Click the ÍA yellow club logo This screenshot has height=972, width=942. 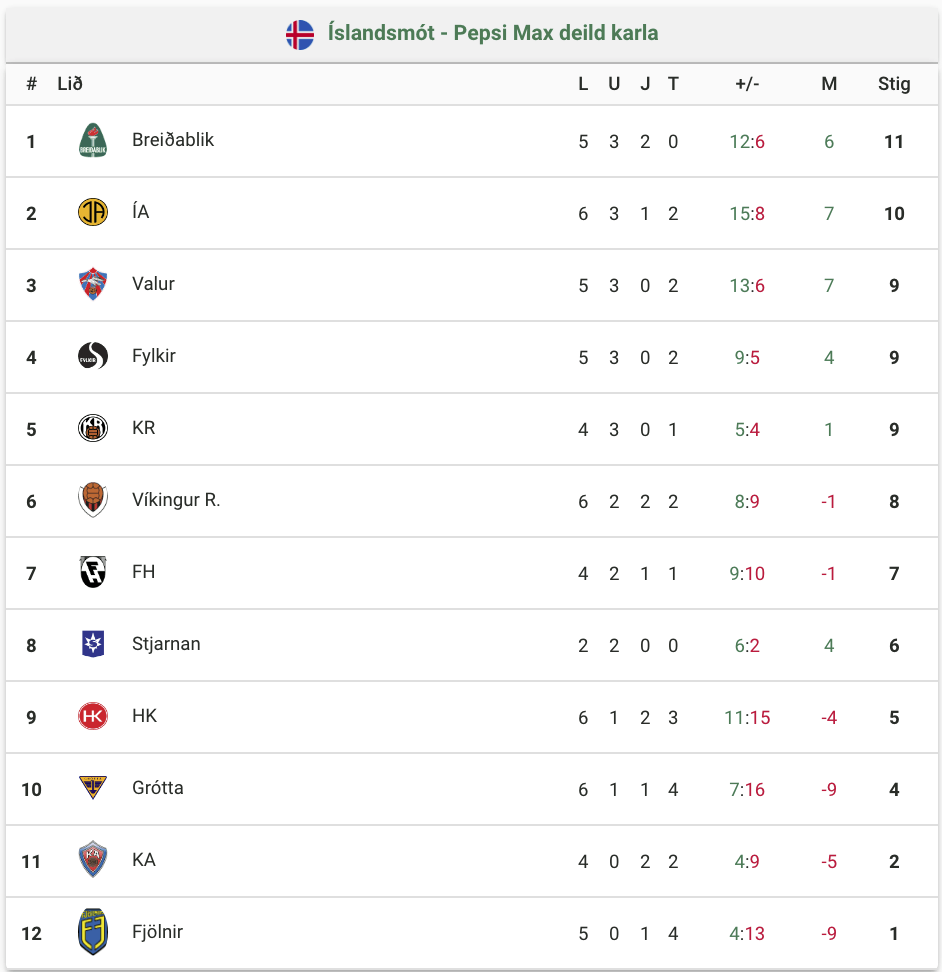pos(93,212)
